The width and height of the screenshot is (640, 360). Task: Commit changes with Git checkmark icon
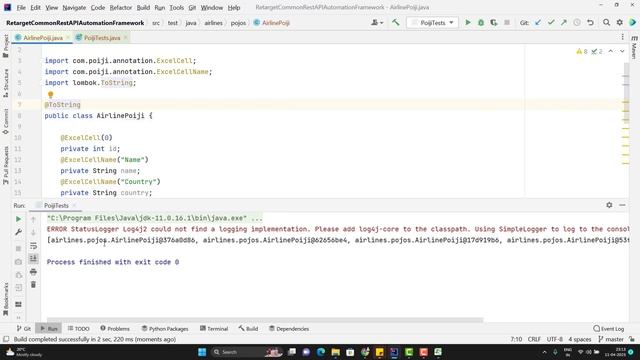click(551, 23)
